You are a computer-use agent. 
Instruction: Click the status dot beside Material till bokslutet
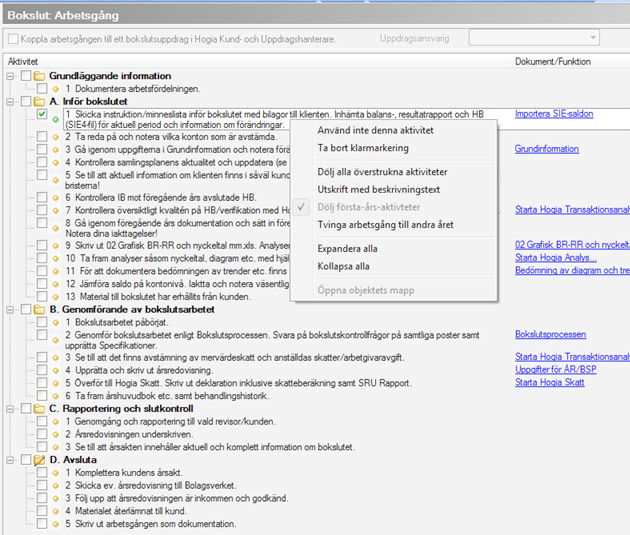pyautogui.click(x=55, y=297)
